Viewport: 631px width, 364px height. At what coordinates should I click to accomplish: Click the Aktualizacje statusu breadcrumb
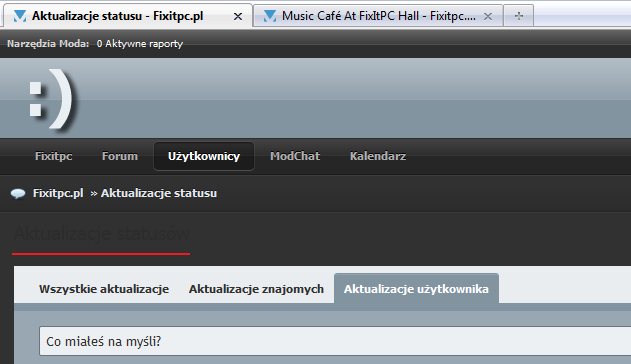tap(159, 193)
